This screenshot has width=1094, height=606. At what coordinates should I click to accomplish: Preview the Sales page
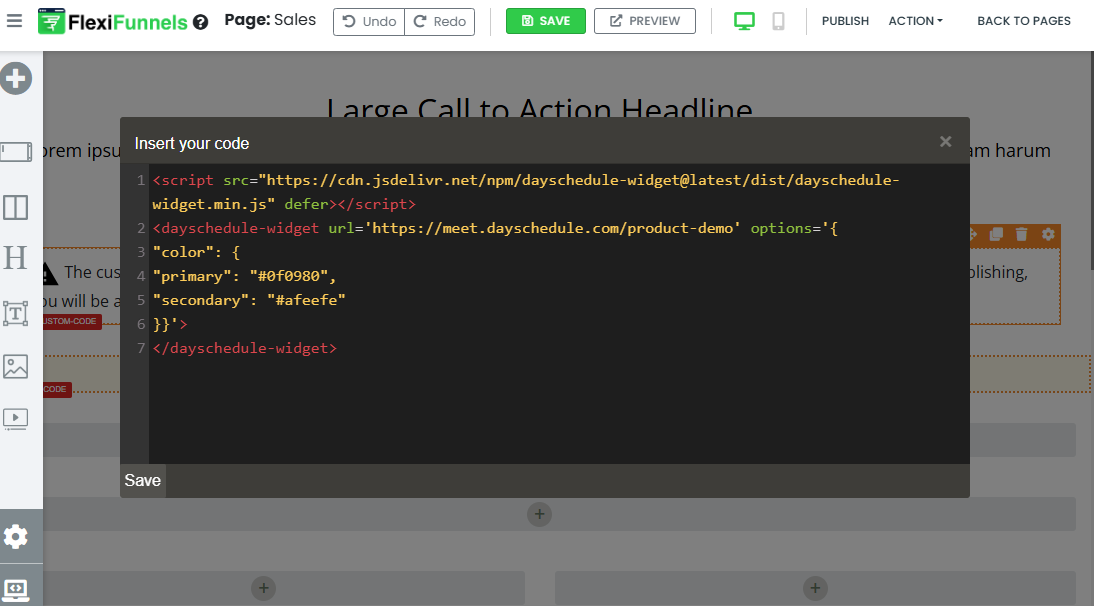[645, 21]
